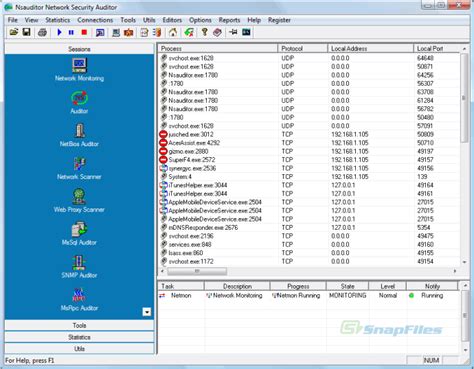
Task: Expand the Tools sidebar section
Action: (x=79, y=325)
